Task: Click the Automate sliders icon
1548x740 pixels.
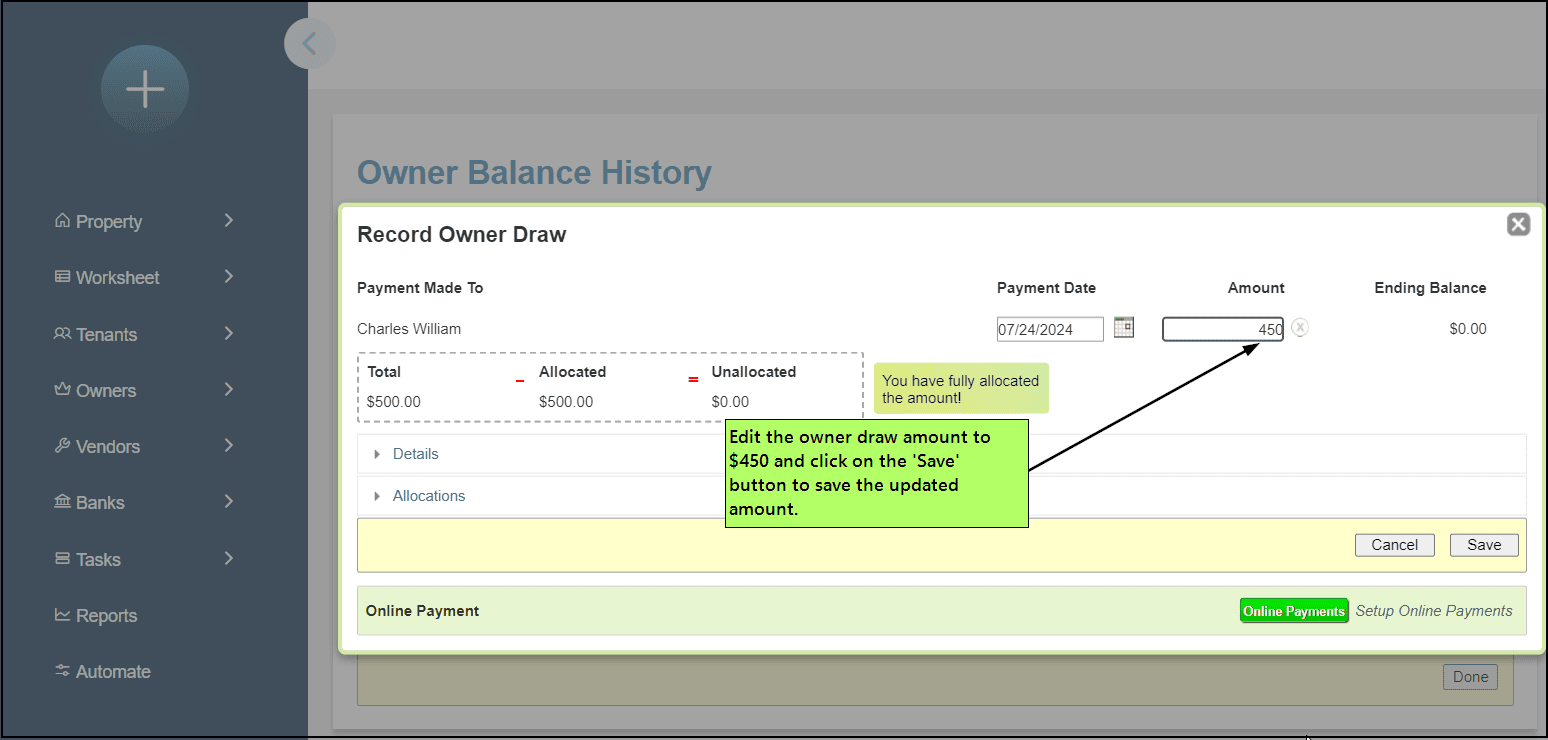Action: tap(62, 671)
